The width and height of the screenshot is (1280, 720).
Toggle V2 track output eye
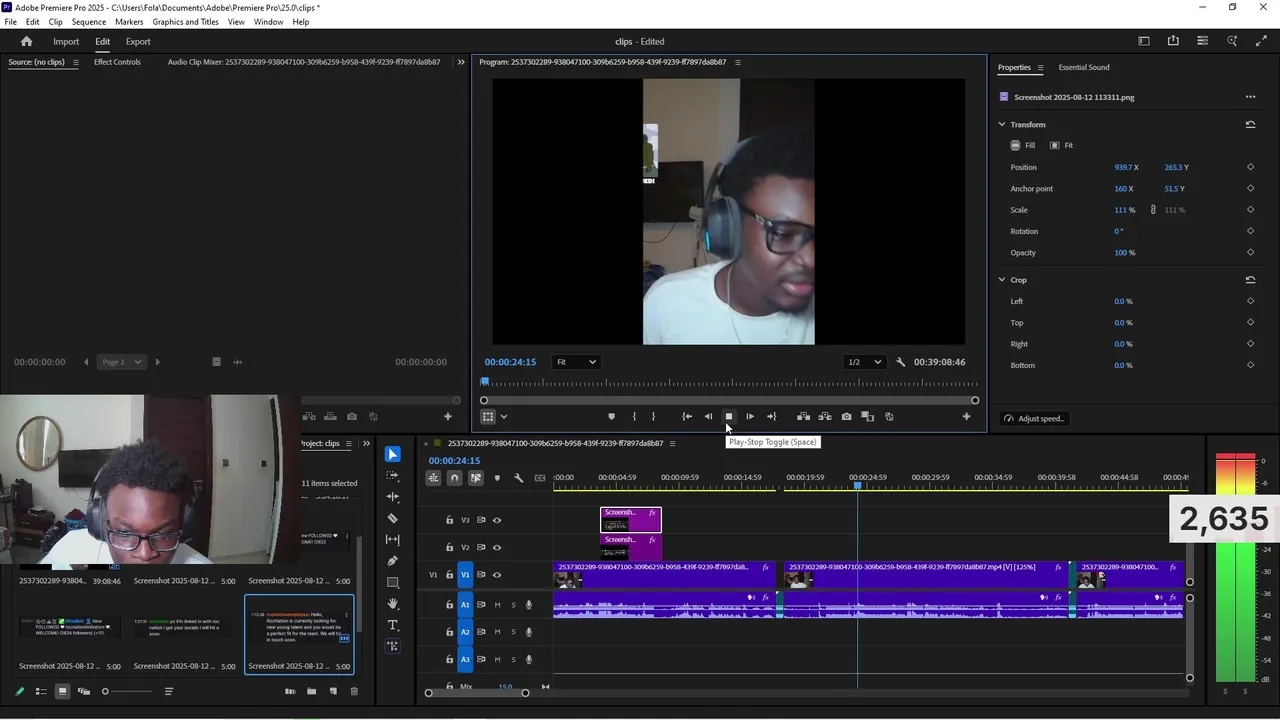click(x=497, y=547)
